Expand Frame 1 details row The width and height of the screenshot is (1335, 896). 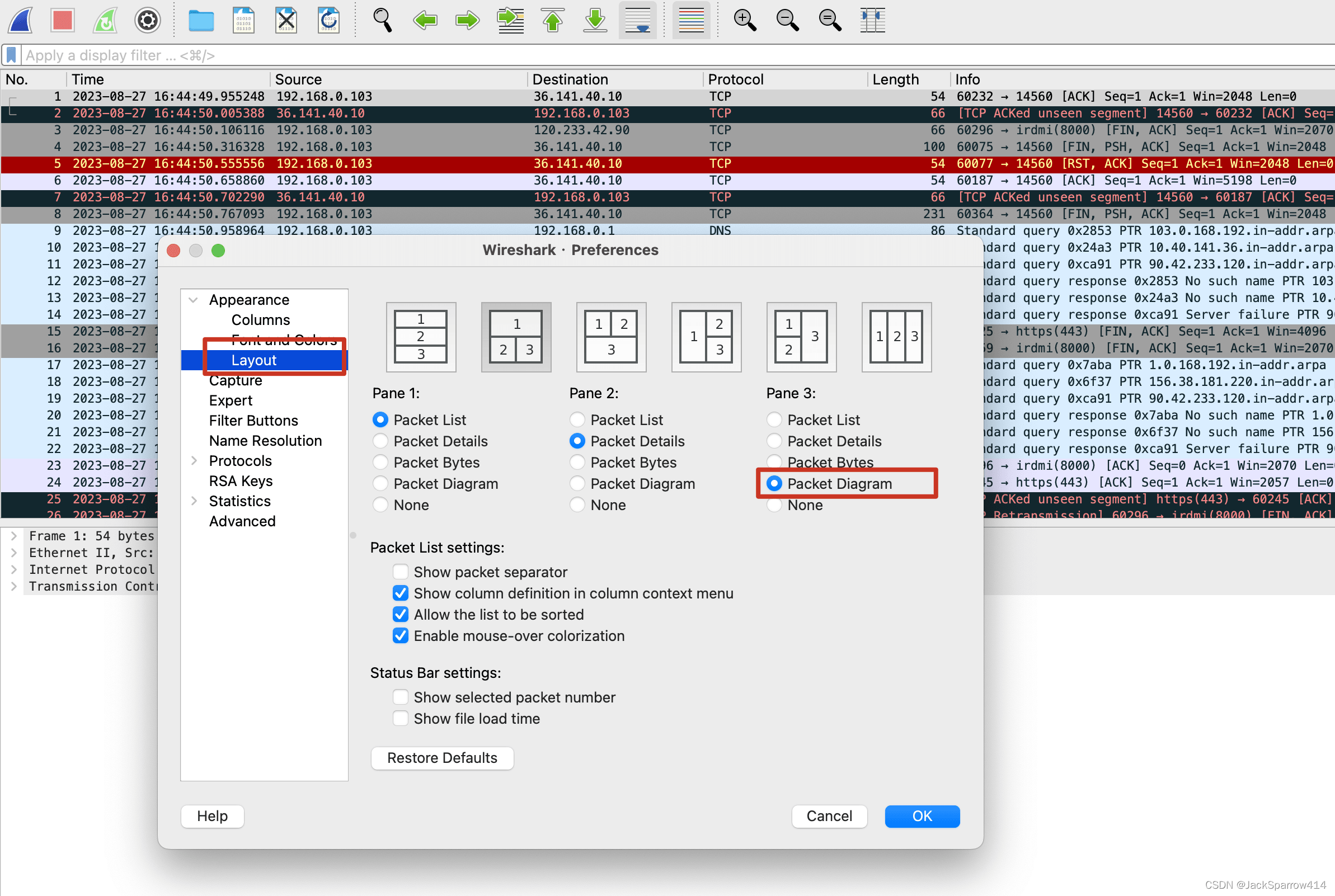(x=15, y=536)
